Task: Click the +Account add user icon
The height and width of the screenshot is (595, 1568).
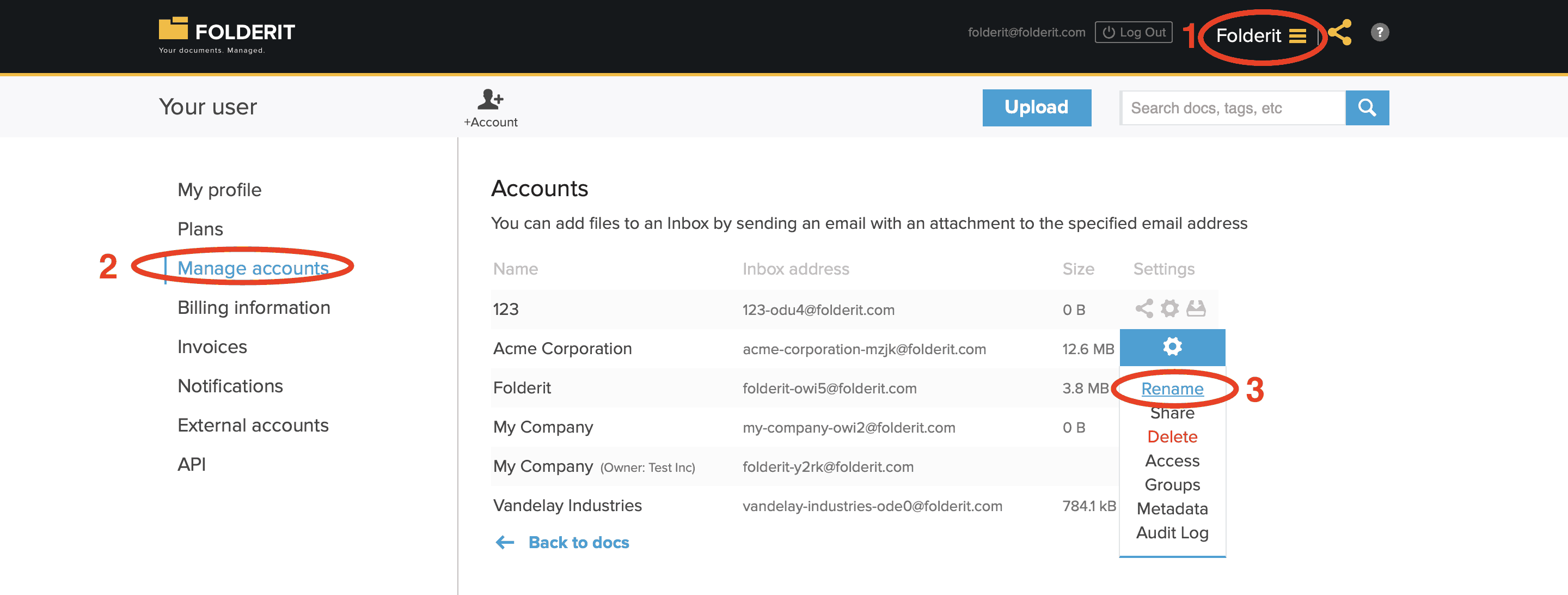Action: tap(490, 108)
